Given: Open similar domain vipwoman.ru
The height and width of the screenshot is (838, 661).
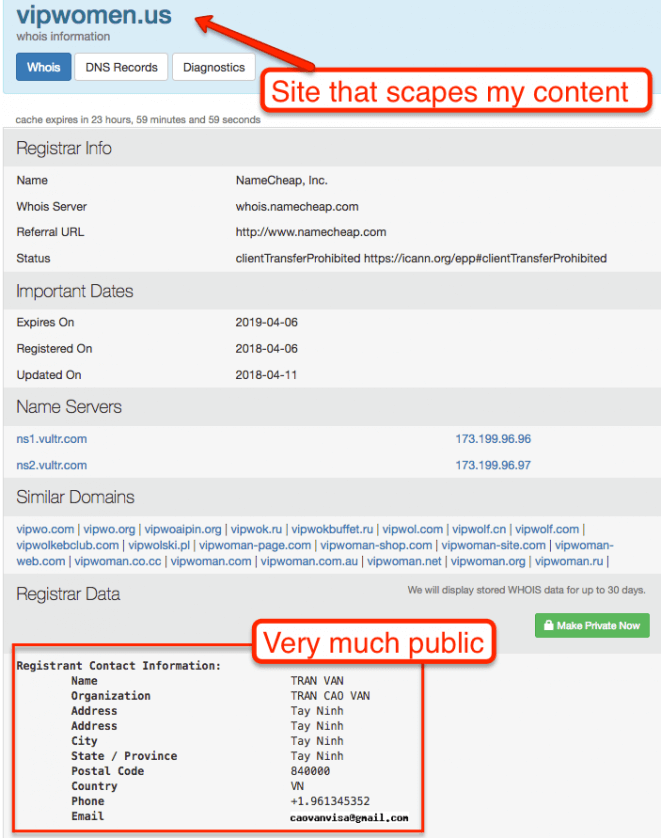Looking at the screenshot, I should pos(569,561).
